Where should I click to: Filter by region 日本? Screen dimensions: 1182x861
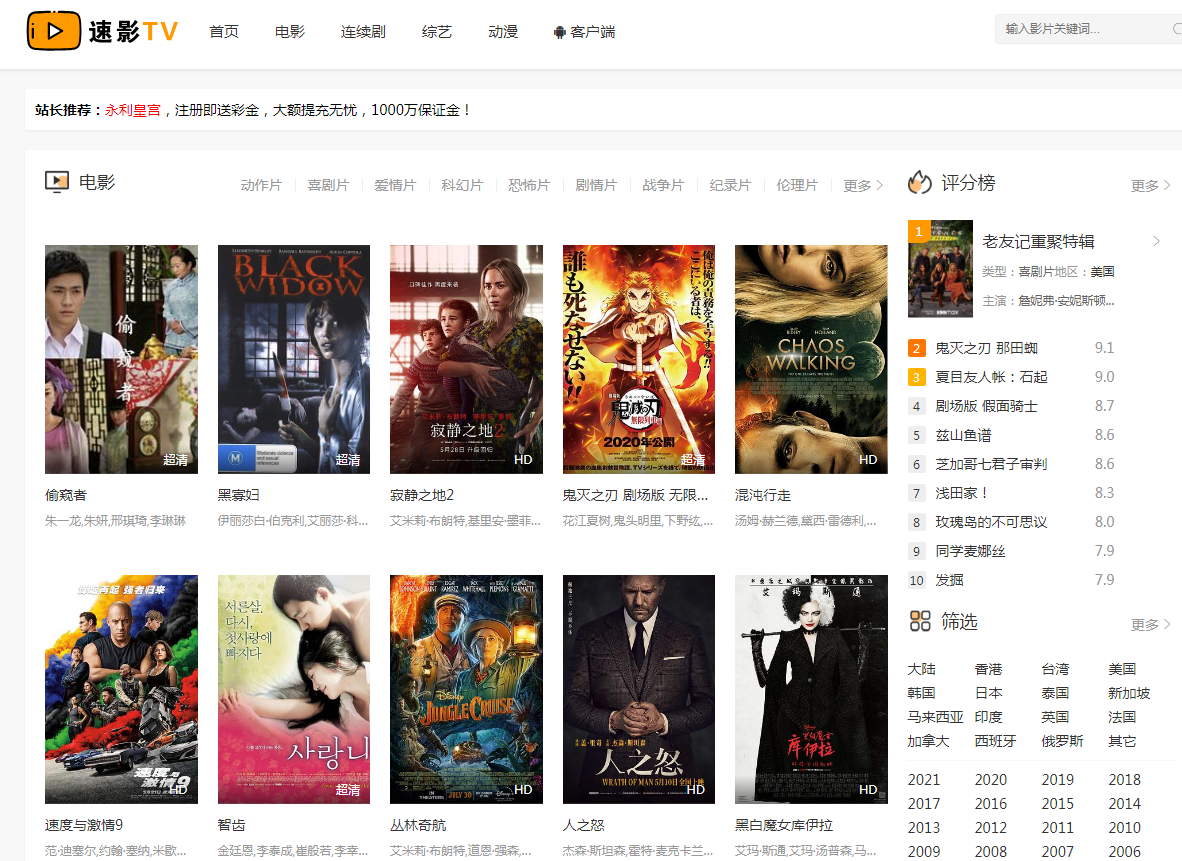(x=988, y=693)
